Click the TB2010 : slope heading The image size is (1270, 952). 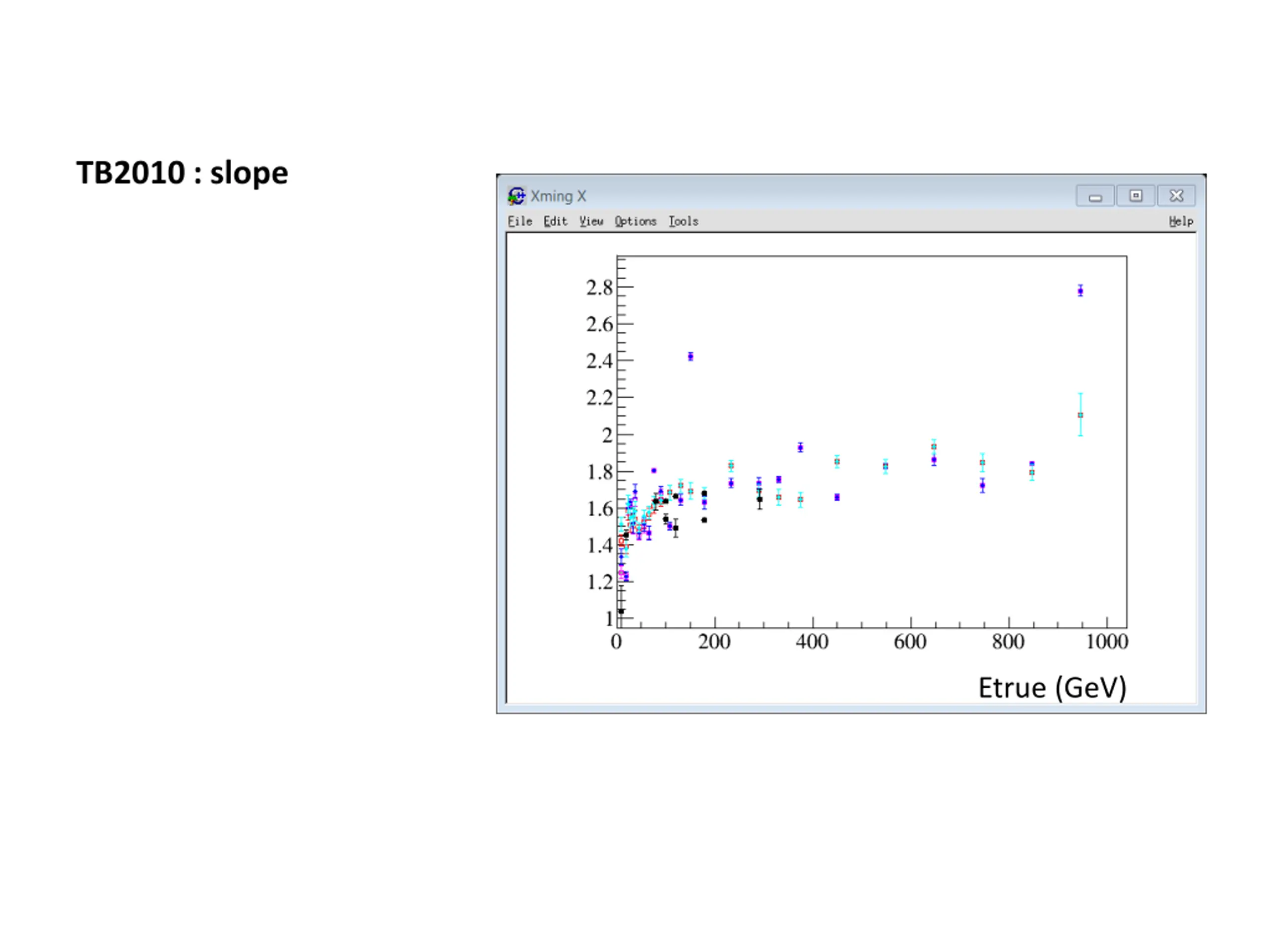(x=182, y=173)
